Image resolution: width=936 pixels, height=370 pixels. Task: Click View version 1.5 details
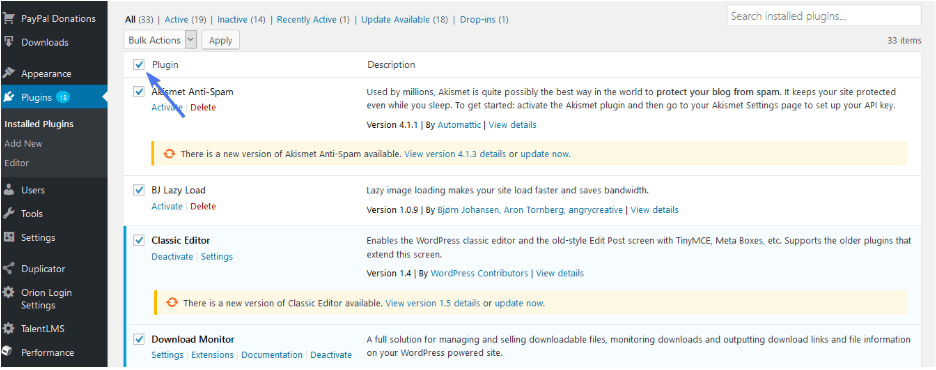433,303
